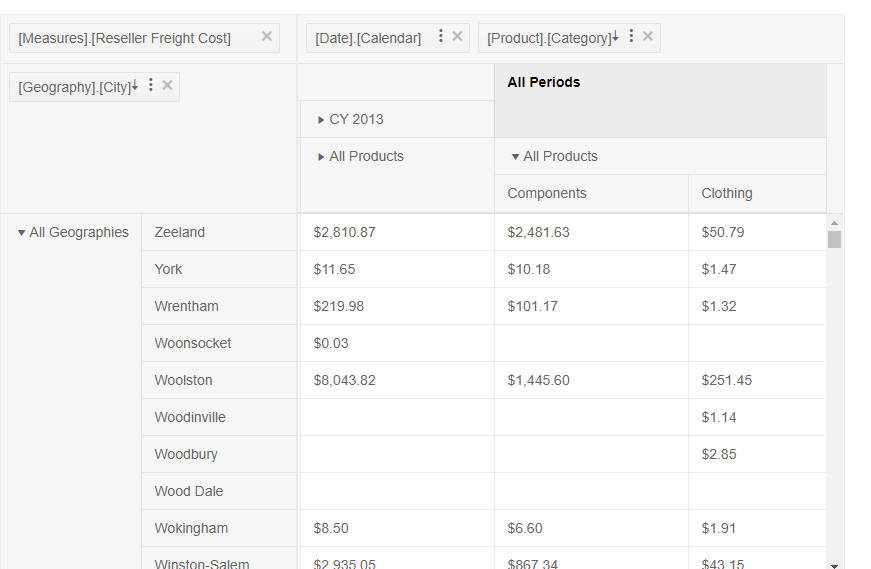Click the Components column header
Screen dimensions: 871x569
(547, 193)
